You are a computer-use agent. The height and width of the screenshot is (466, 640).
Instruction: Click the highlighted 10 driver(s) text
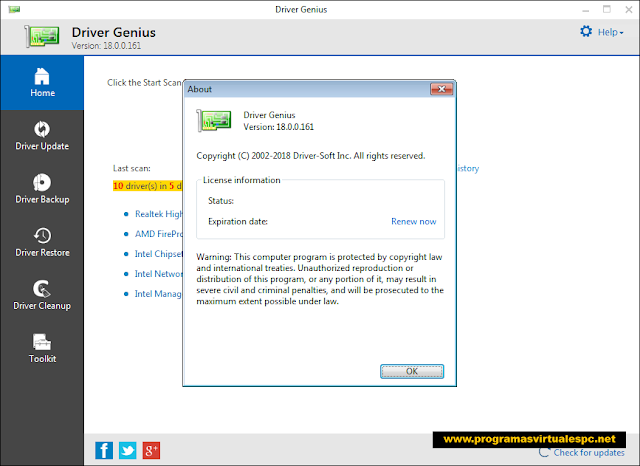[148, 186]
